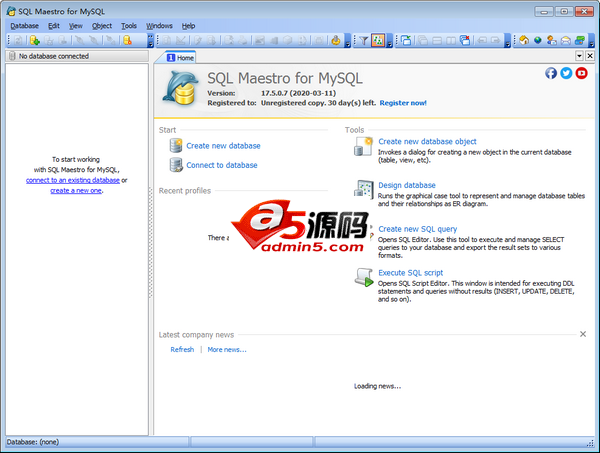This screenshot has width=600, height=453.
Task: Click the Design database link
Action: tap(407, 185)
